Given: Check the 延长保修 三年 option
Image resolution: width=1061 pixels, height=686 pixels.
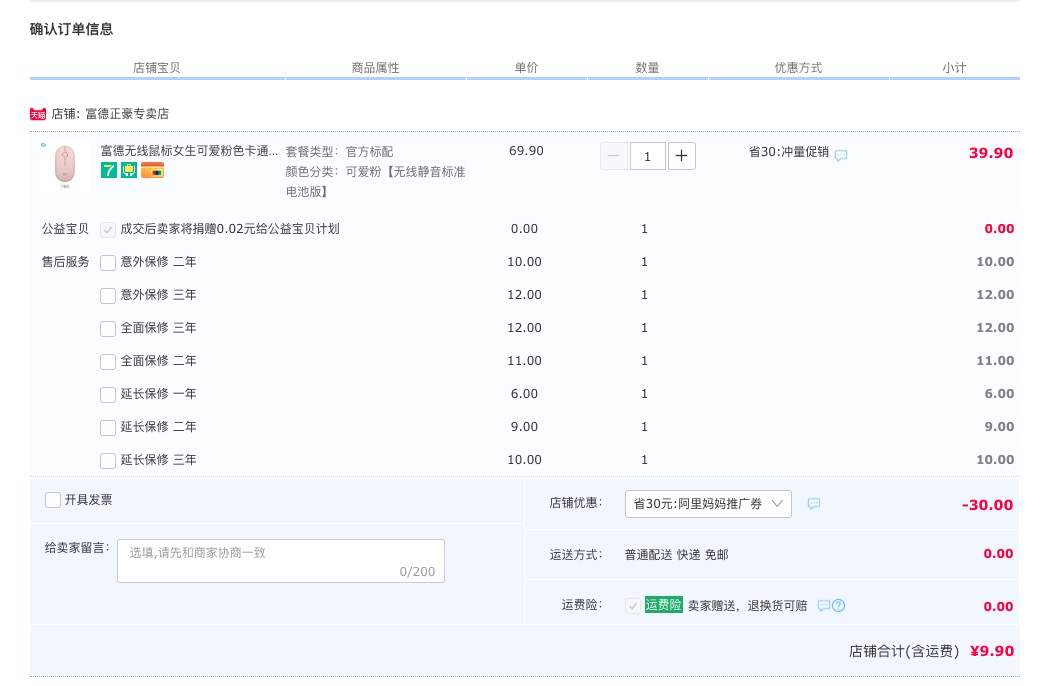Looking at the screenshot, I should 108,461.
